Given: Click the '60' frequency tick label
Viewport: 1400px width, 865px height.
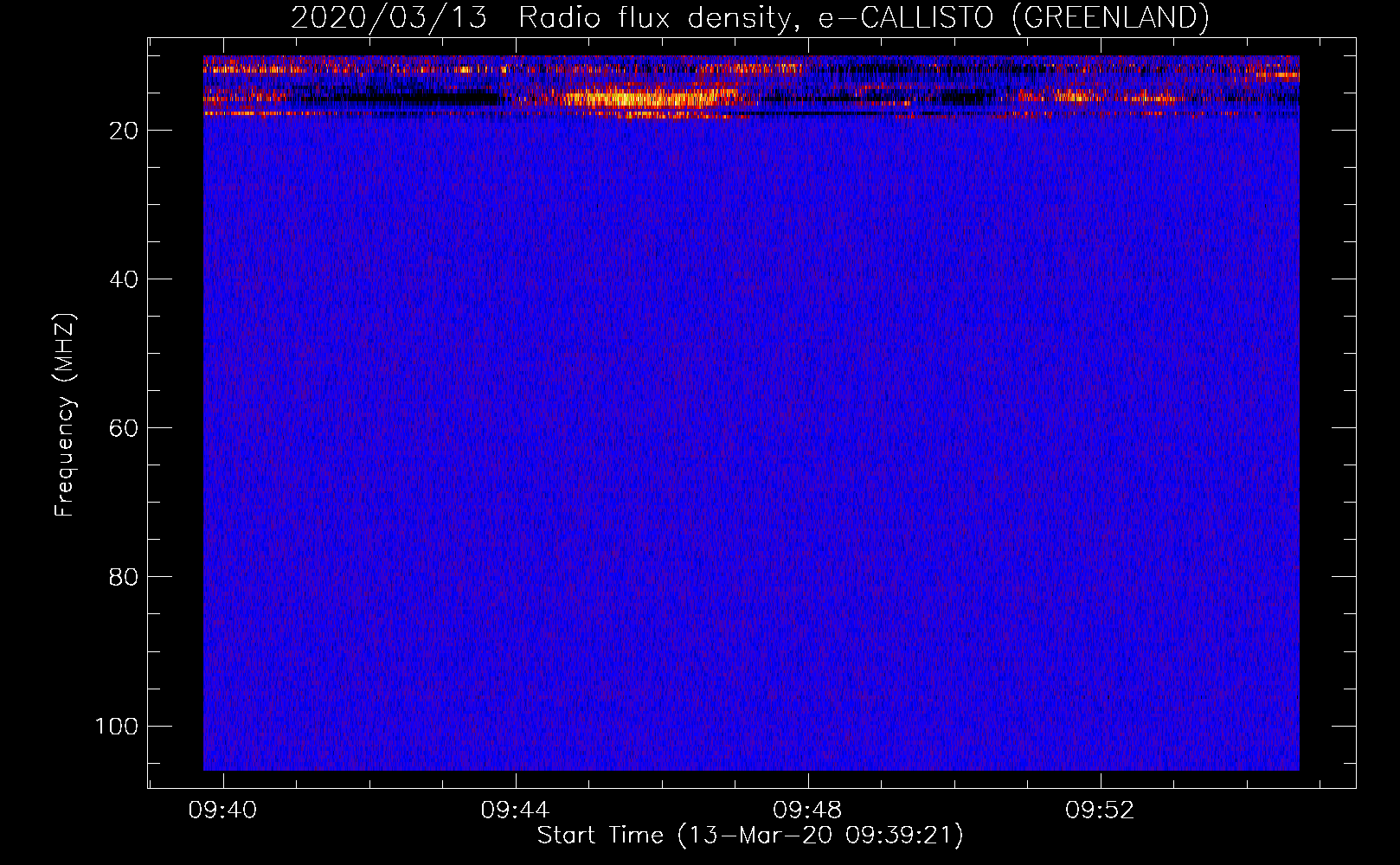Looking at the screenshot, I should [124, 428].
